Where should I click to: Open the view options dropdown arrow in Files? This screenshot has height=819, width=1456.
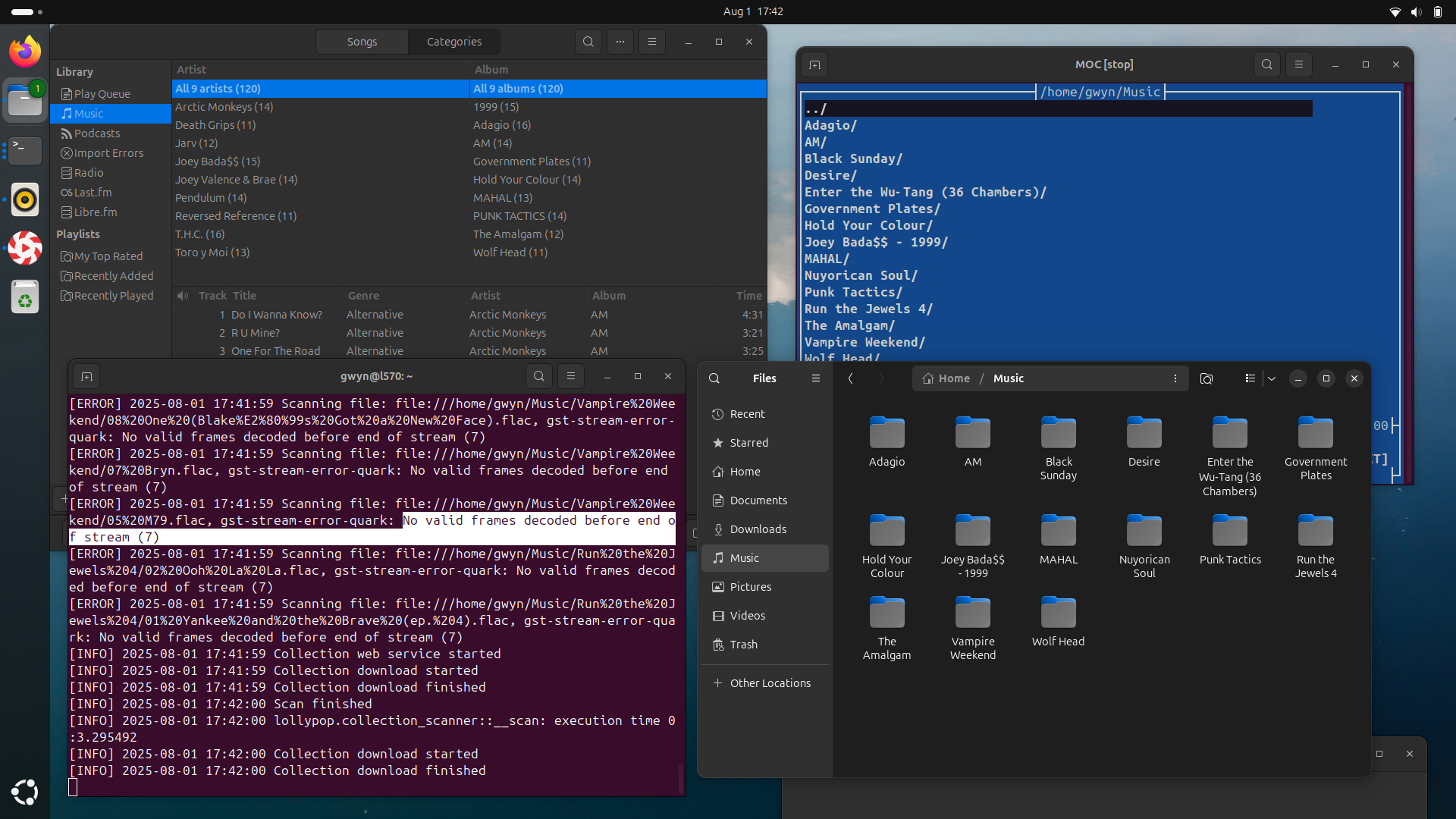tap(1272, 378)
